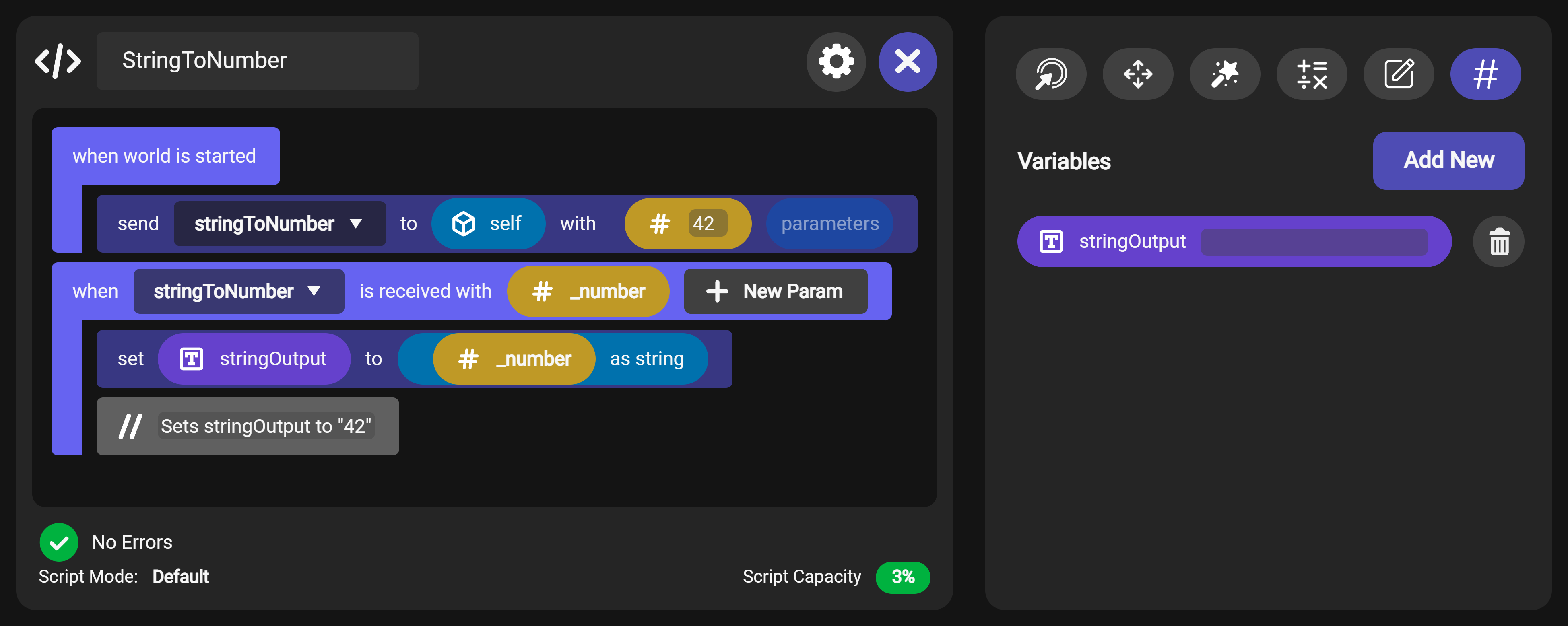Click the self object target pill
Screen dimensions: 1568x626
tap(487, 224)
